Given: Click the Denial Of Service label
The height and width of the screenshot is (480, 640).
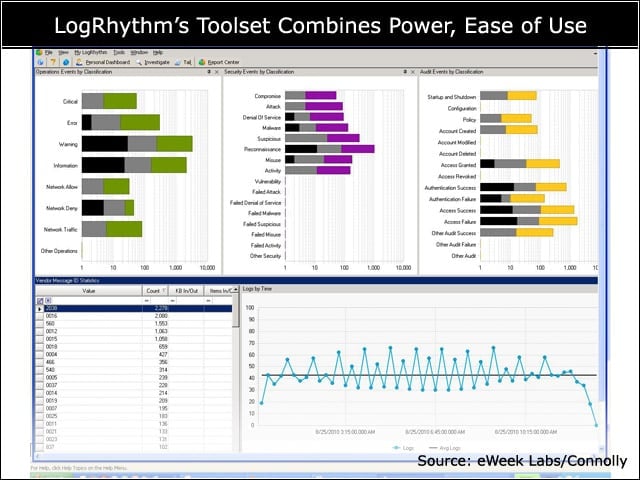Looking at the screenshot, I should tap(262, 117).
